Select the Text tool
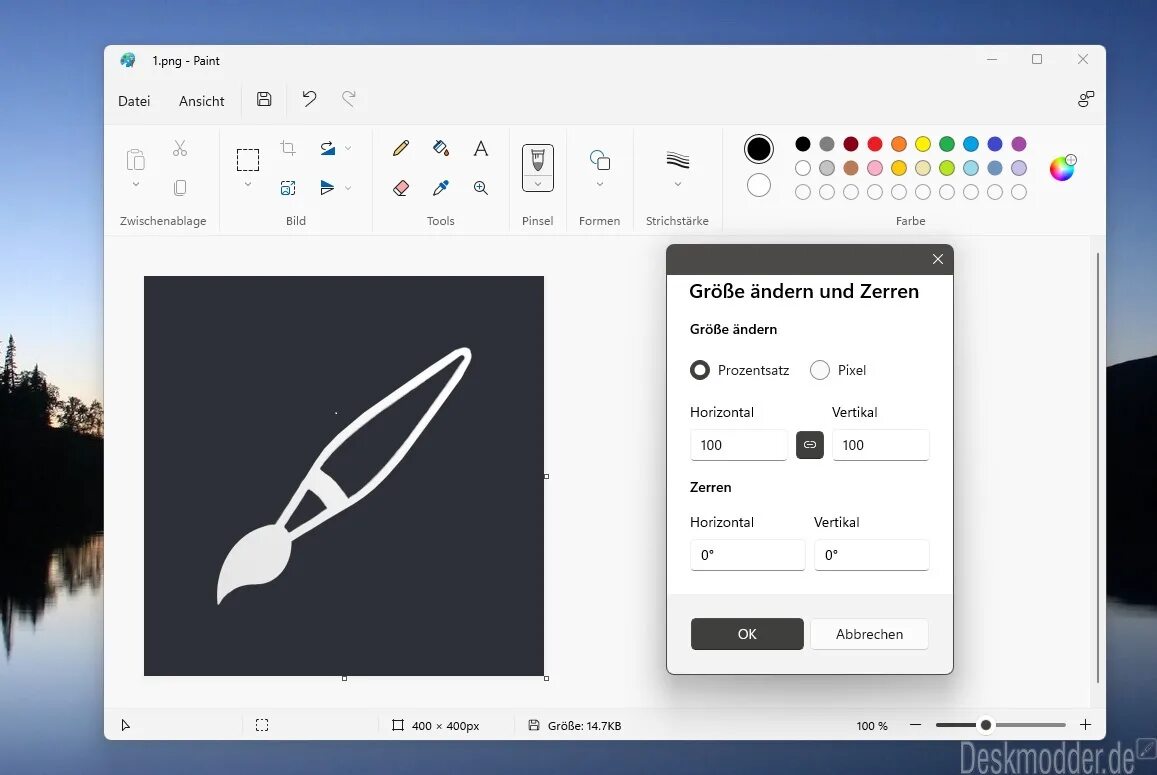The image size is (1157, 775). click(x=480, y=147)
